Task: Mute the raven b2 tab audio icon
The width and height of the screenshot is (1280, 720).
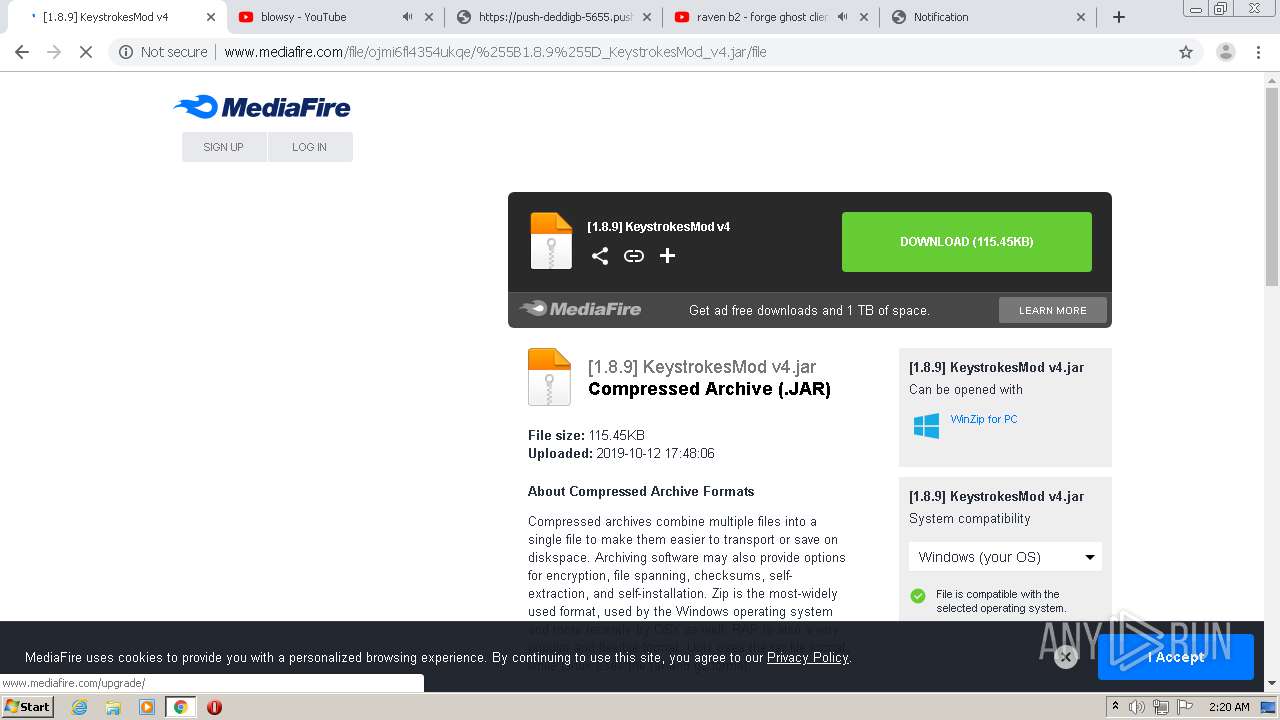Action: (842, 17)
